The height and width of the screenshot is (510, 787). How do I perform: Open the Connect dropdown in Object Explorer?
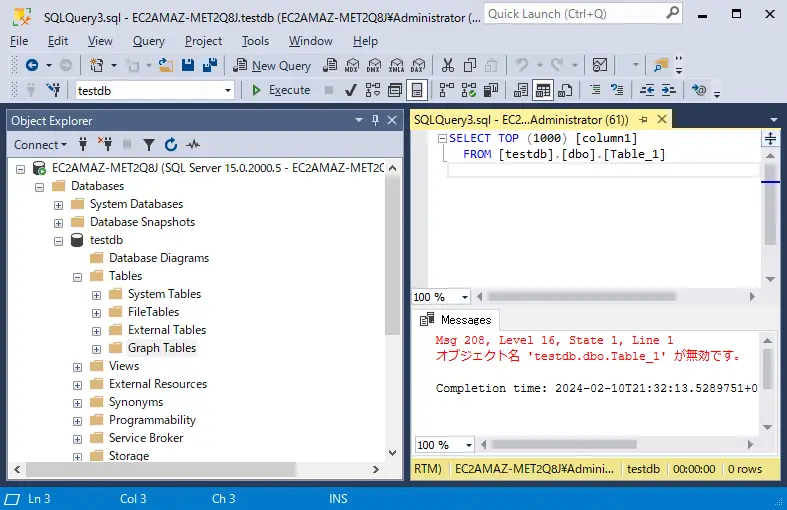pyautogui.click(x=40, y=145)
